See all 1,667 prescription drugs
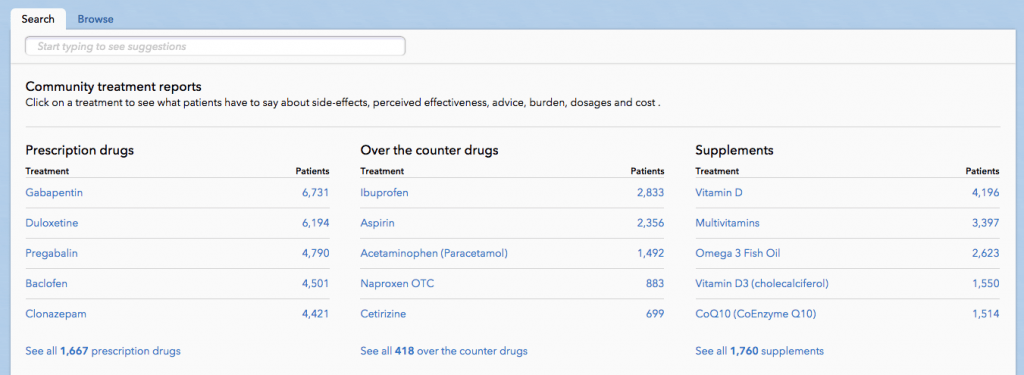Image resolution: width=1024 pixels, height=375 pixels. [x=103, y=351]
